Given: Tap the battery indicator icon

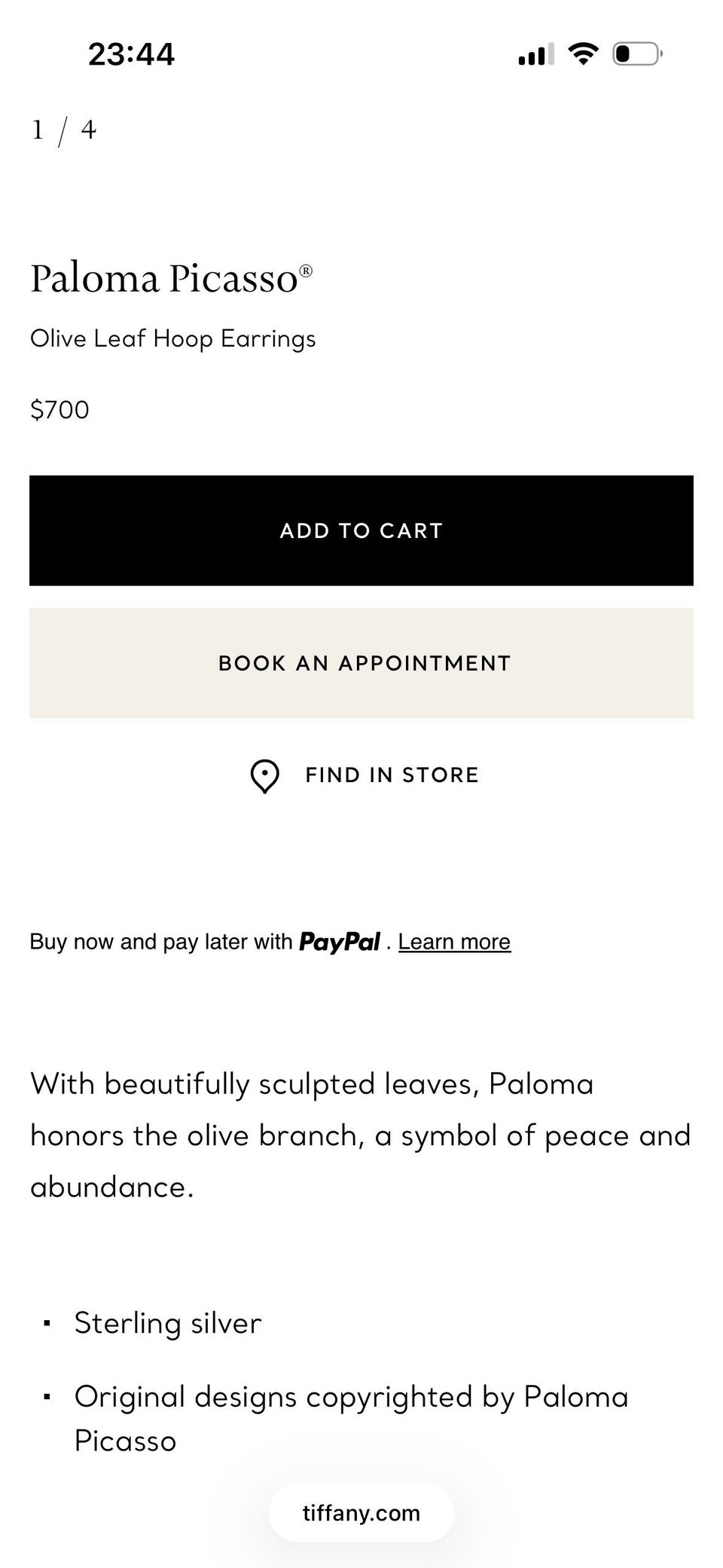Looking at the screenshot, I should click(637, 53).
